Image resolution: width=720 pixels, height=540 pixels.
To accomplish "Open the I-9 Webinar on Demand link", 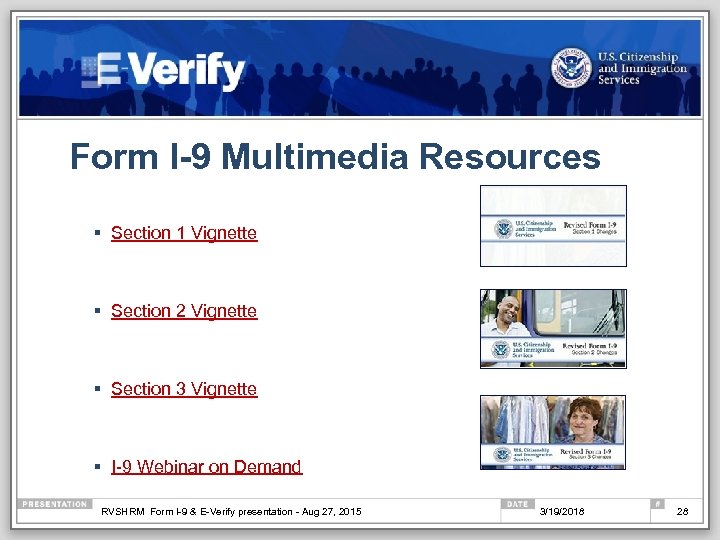I will click(x=207, y=467).
